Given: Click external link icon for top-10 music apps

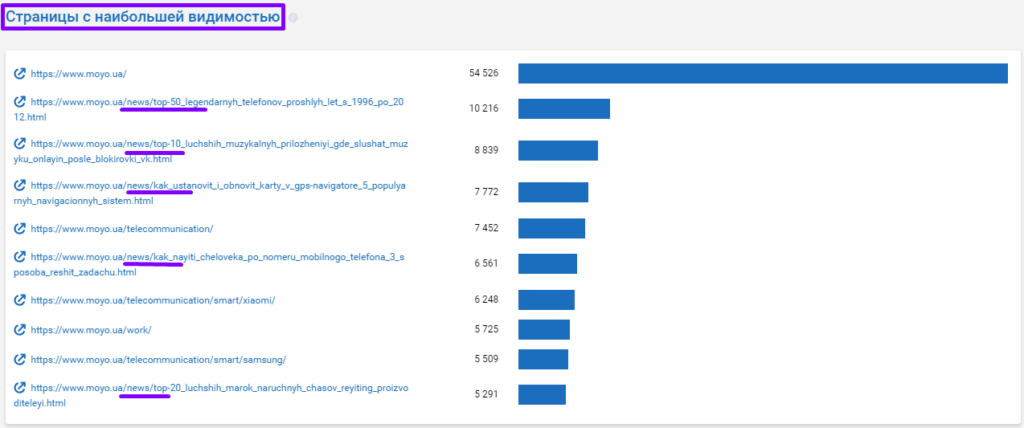Looking at the screenshot, I should point(19,143).
